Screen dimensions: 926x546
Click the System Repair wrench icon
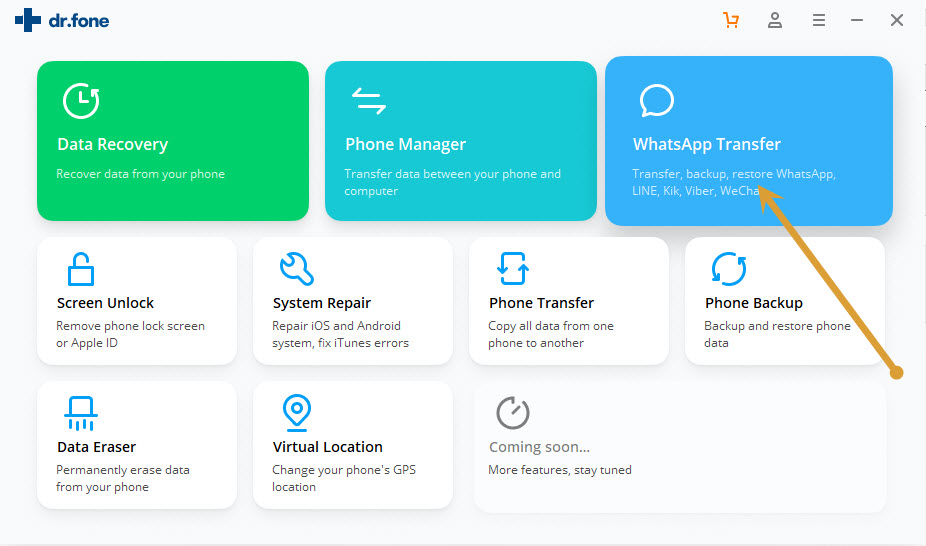pyautogui.click(x=296, y=269)
